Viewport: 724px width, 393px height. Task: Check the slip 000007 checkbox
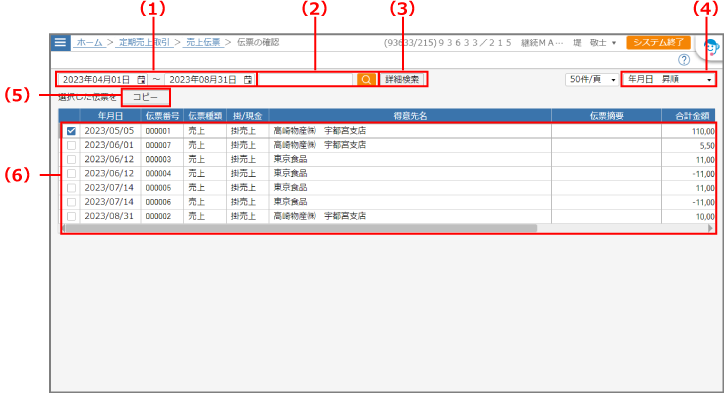coord(71,145)
